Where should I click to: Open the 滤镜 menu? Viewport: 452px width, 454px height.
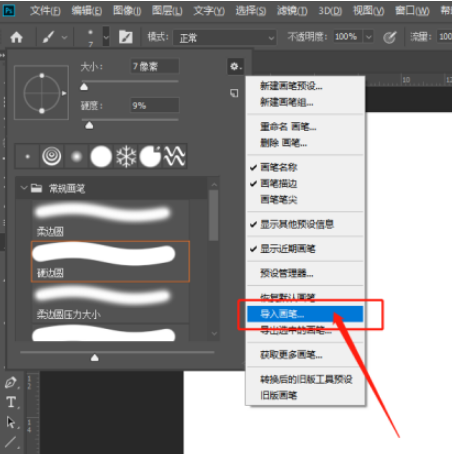292,11
